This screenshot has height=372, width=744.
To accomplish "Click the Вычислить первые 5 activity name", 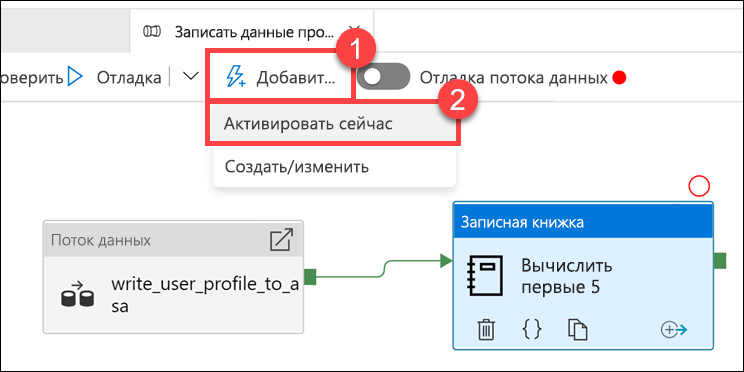I will click(567, 277).
